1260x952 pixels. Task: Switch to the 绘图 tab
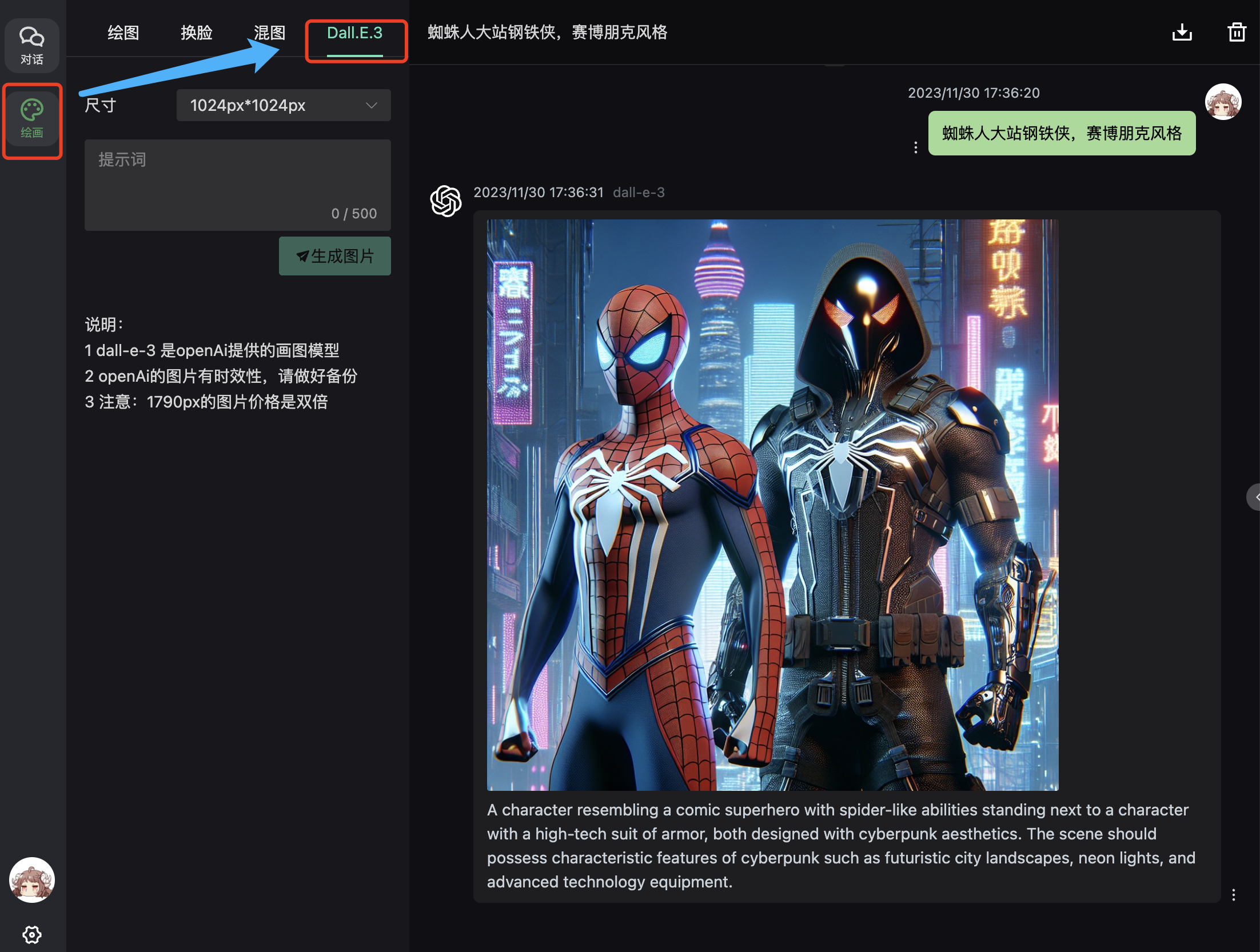pyautogui.click(x=123, y=33)
